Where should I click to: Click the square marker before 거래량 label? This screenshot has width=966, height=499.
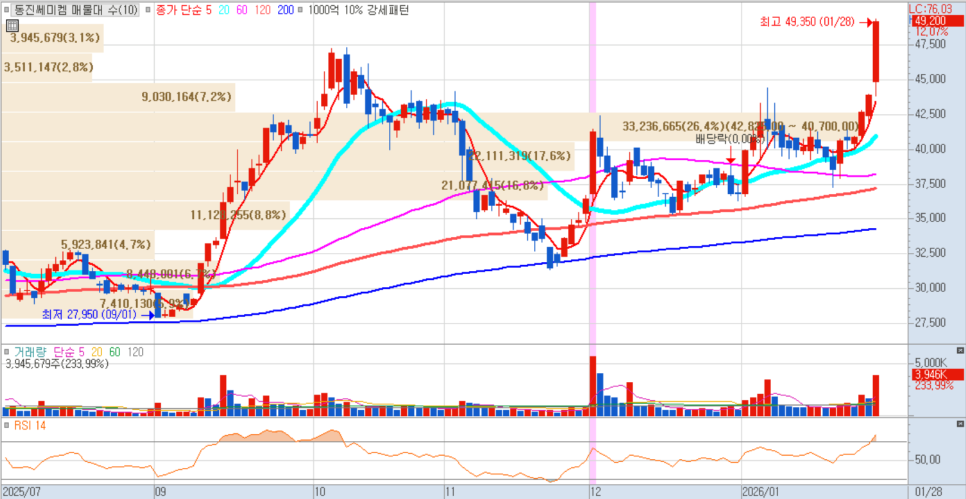(7, 352)
